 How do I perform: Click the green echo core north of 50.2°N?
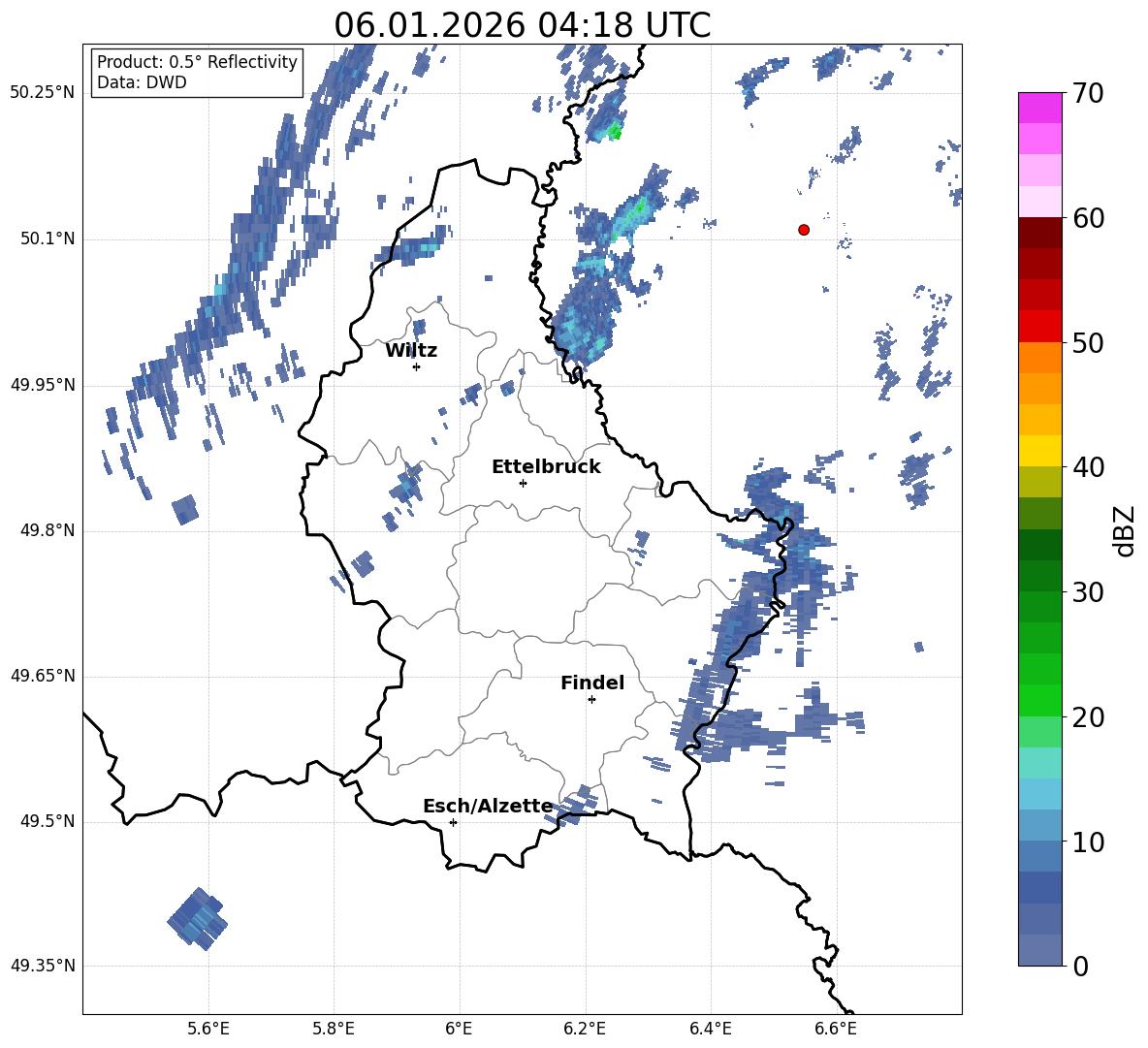[x=615, y=133]
